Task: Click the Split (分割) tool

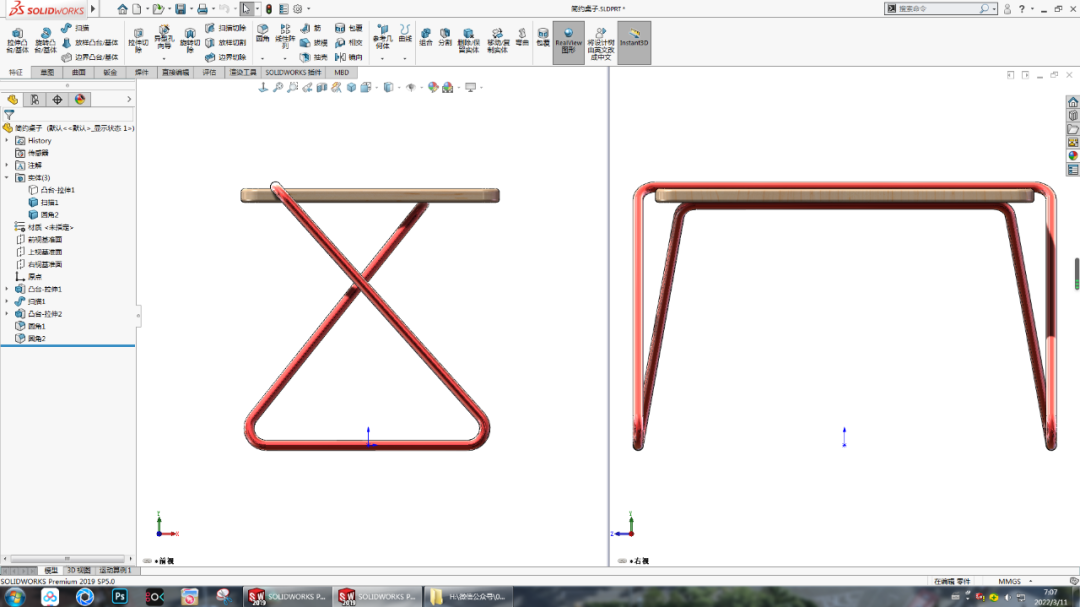Action: pyautogui.click(x=445, y=38)
